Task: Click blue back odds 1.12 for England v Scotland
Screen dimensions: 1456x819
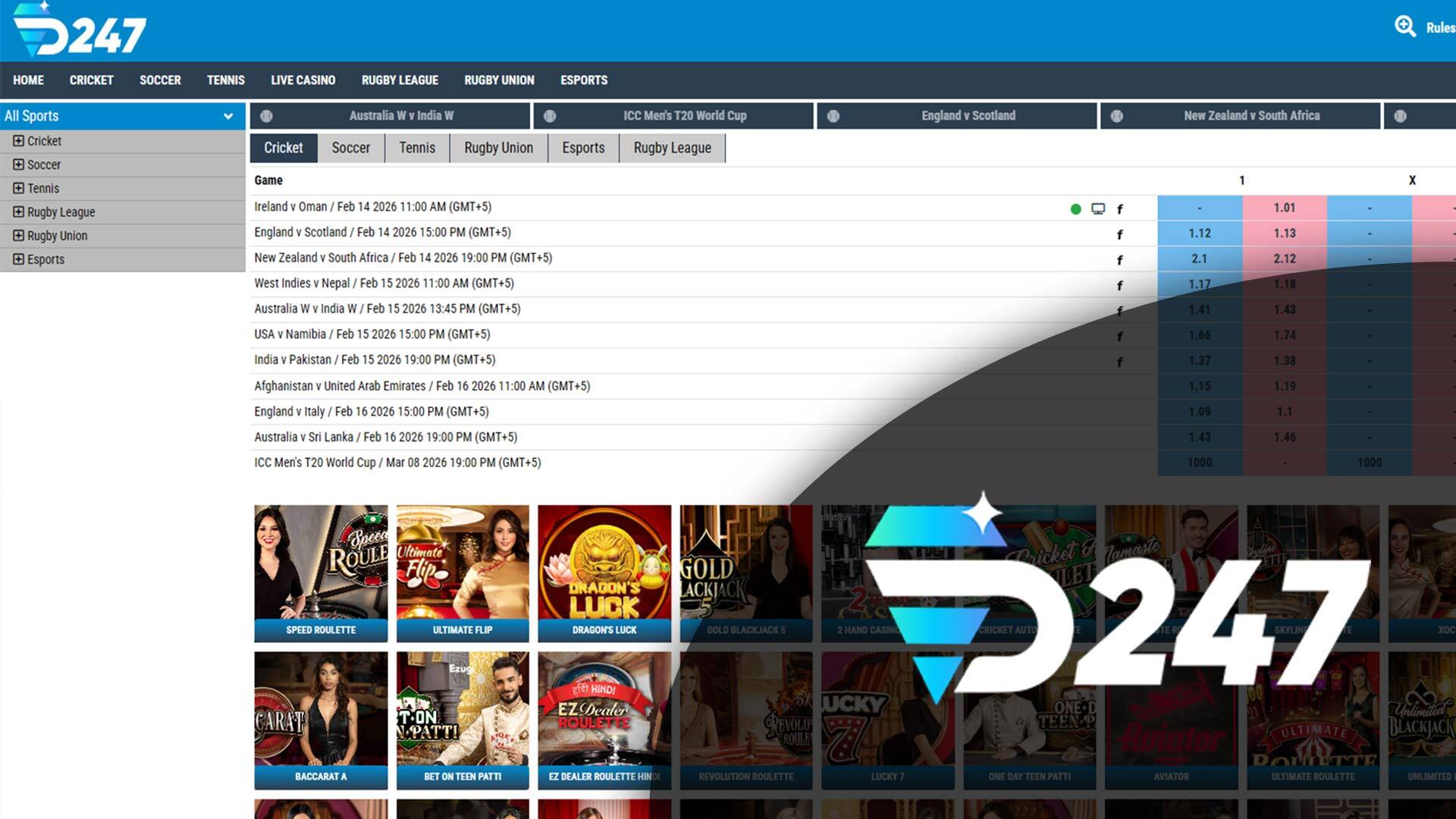Action: pos(1199,234)
